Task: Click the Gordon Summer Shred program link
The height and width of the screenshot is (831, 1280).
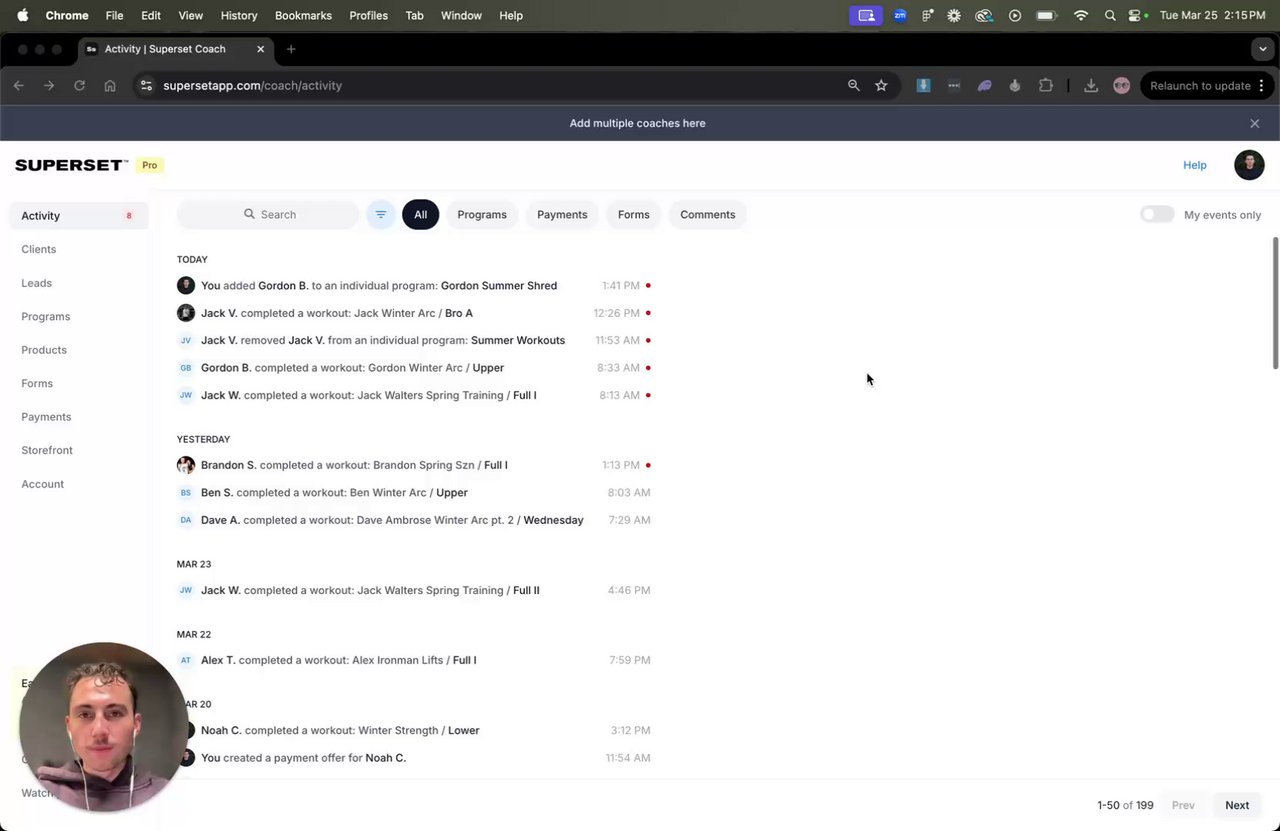Action: coord(499,286)
